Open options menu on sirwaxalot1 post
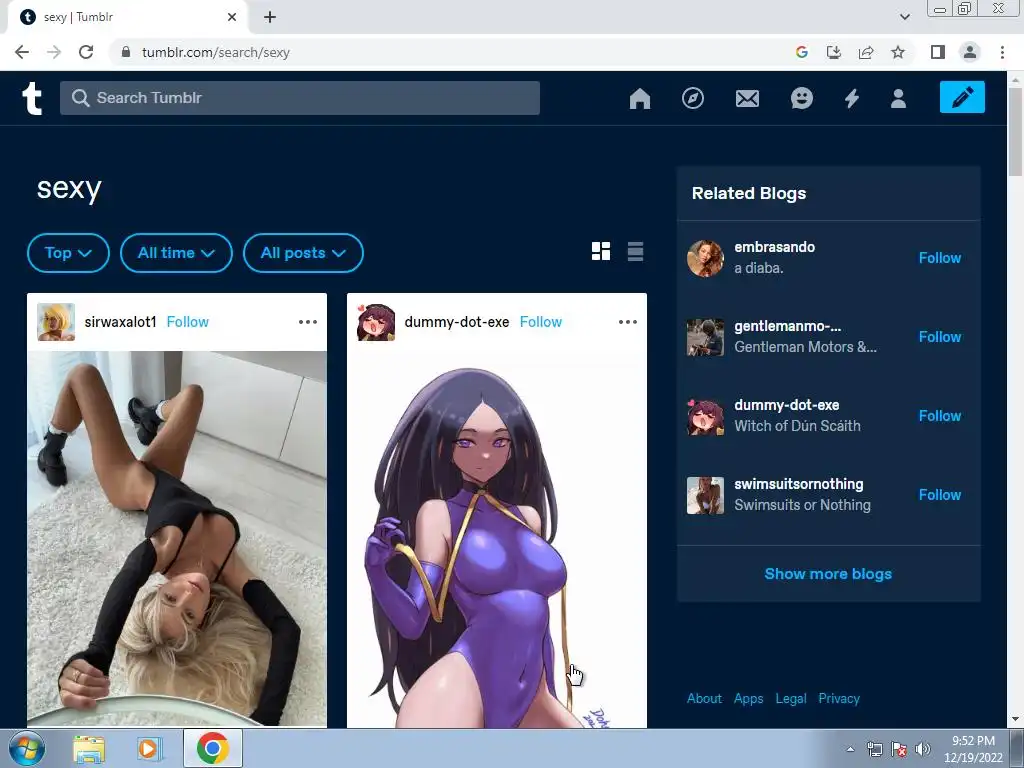 point(308,322)
